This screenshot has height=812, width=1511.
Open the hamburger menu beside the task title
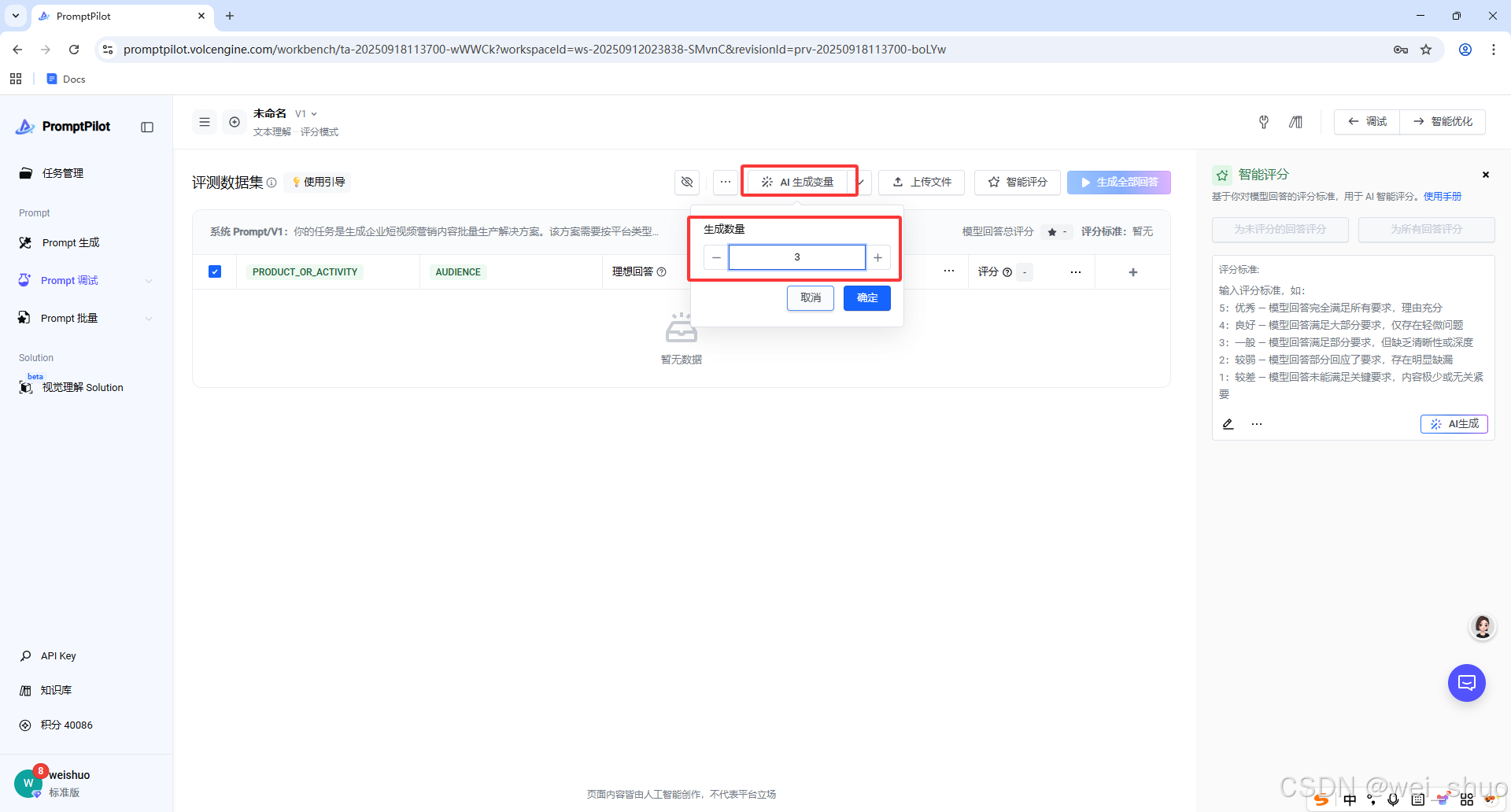pyautogui.click(x=205, y=122)
